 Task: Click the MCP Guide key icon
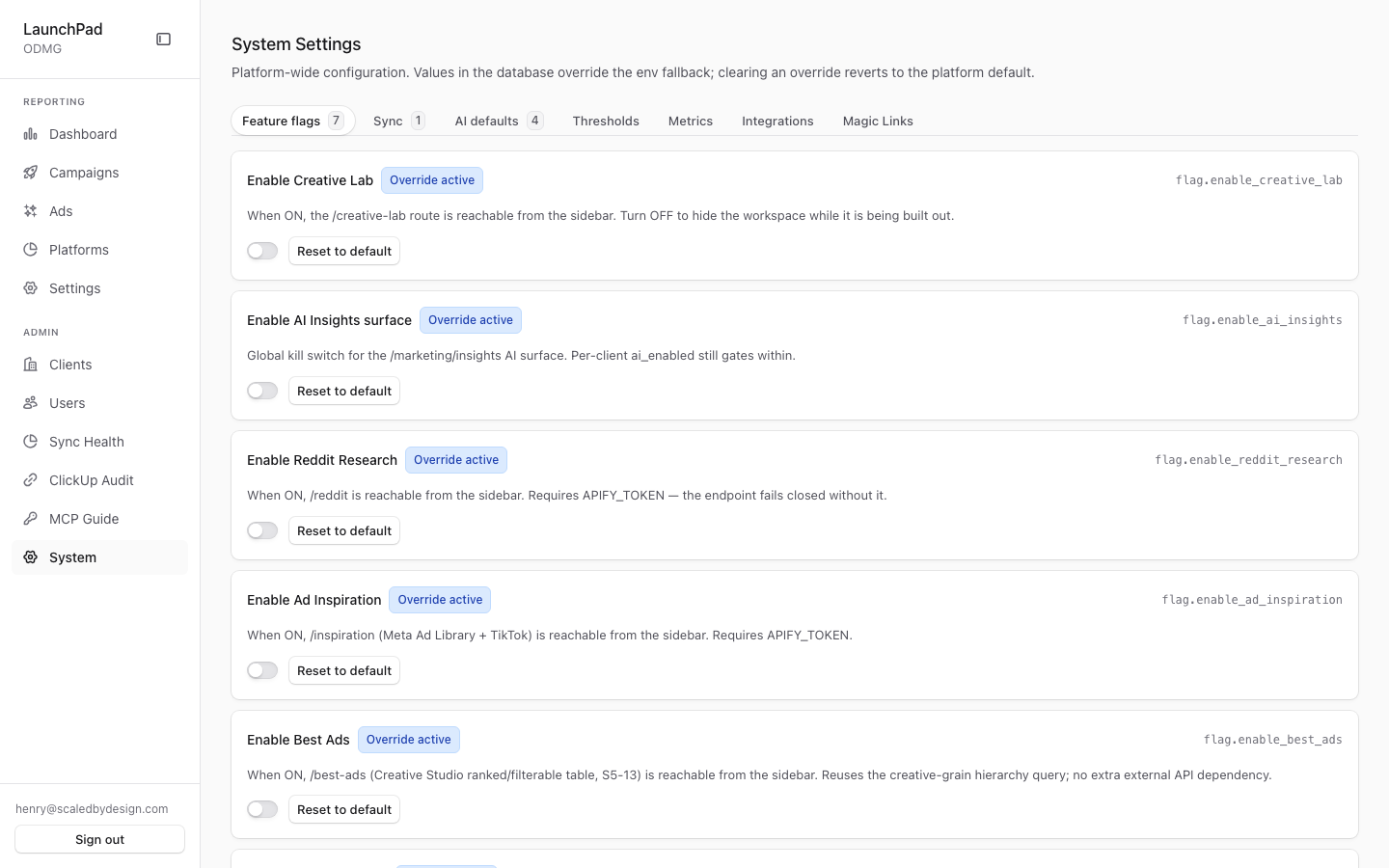pyautogui.click(x=31, y=519)
